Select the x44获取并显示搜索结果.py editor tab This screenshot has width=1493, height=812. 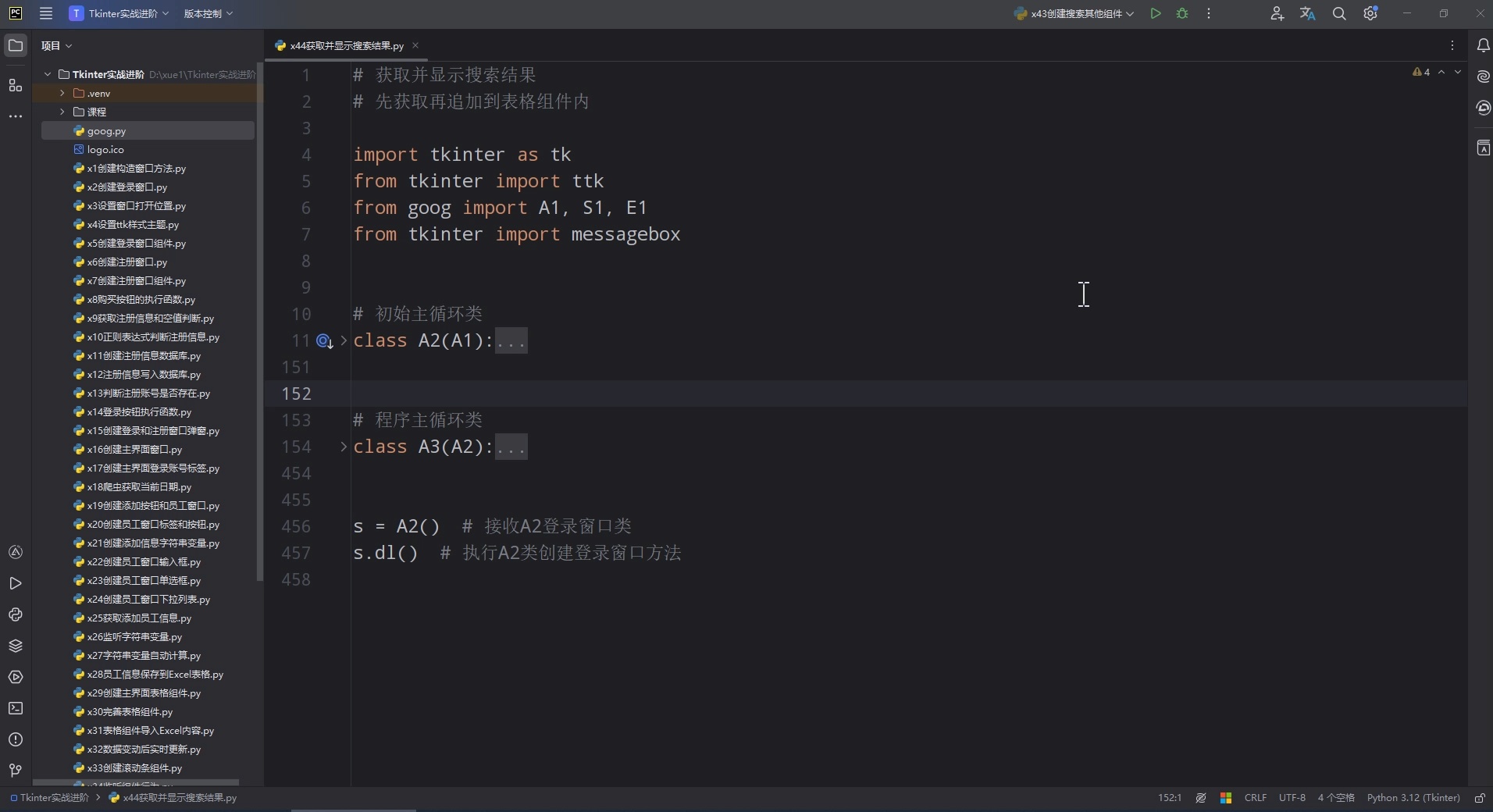coord(346,45)
